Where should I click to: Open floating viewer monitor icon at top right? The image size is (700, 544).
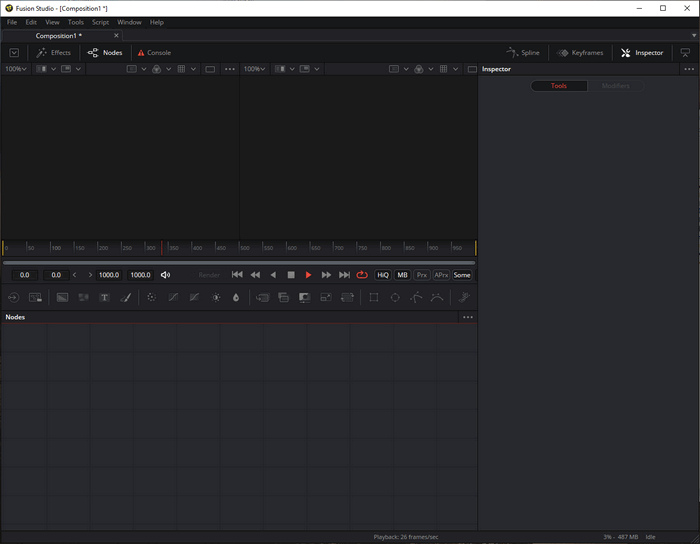point(685,53)
